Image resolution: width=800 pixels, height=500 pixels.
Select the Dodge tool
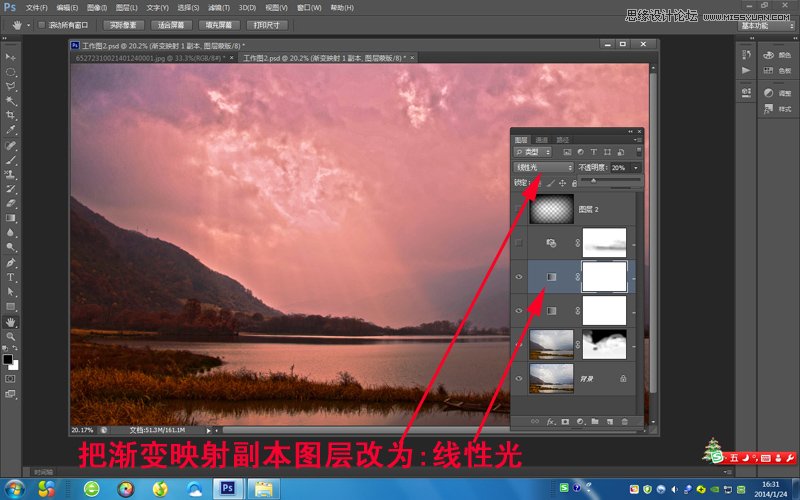tap(10, 247)
